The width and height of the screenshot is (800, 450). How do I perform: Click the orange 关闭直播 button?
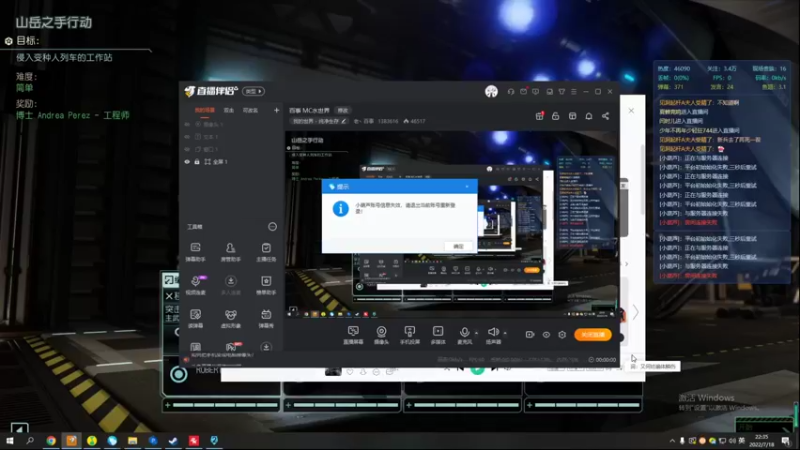pyautogui.click(x=592, y=335)
